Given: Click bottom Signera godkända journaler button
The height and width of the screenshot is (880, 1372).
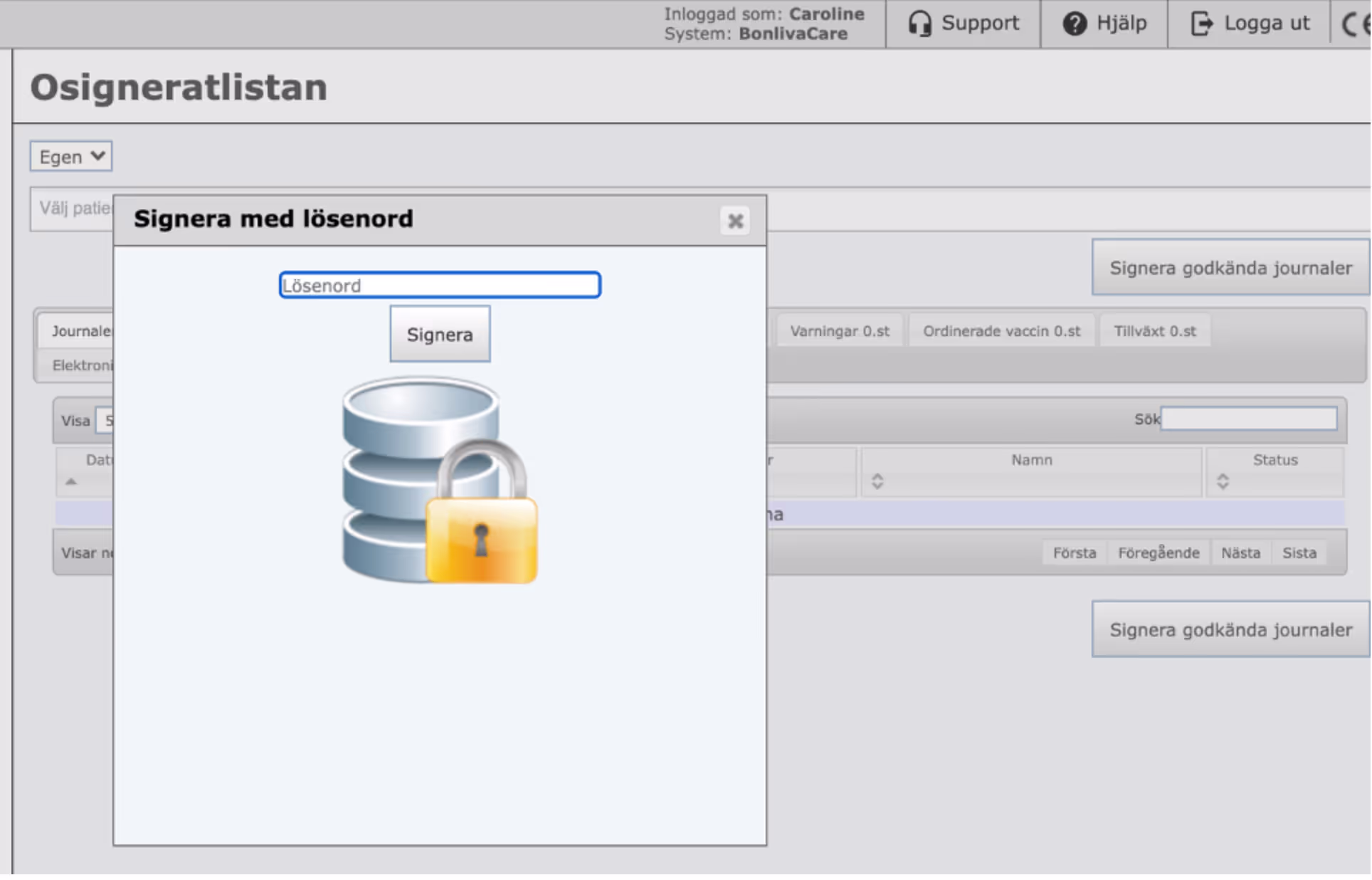Looking at the screenshot, I should pos(1230,629).
